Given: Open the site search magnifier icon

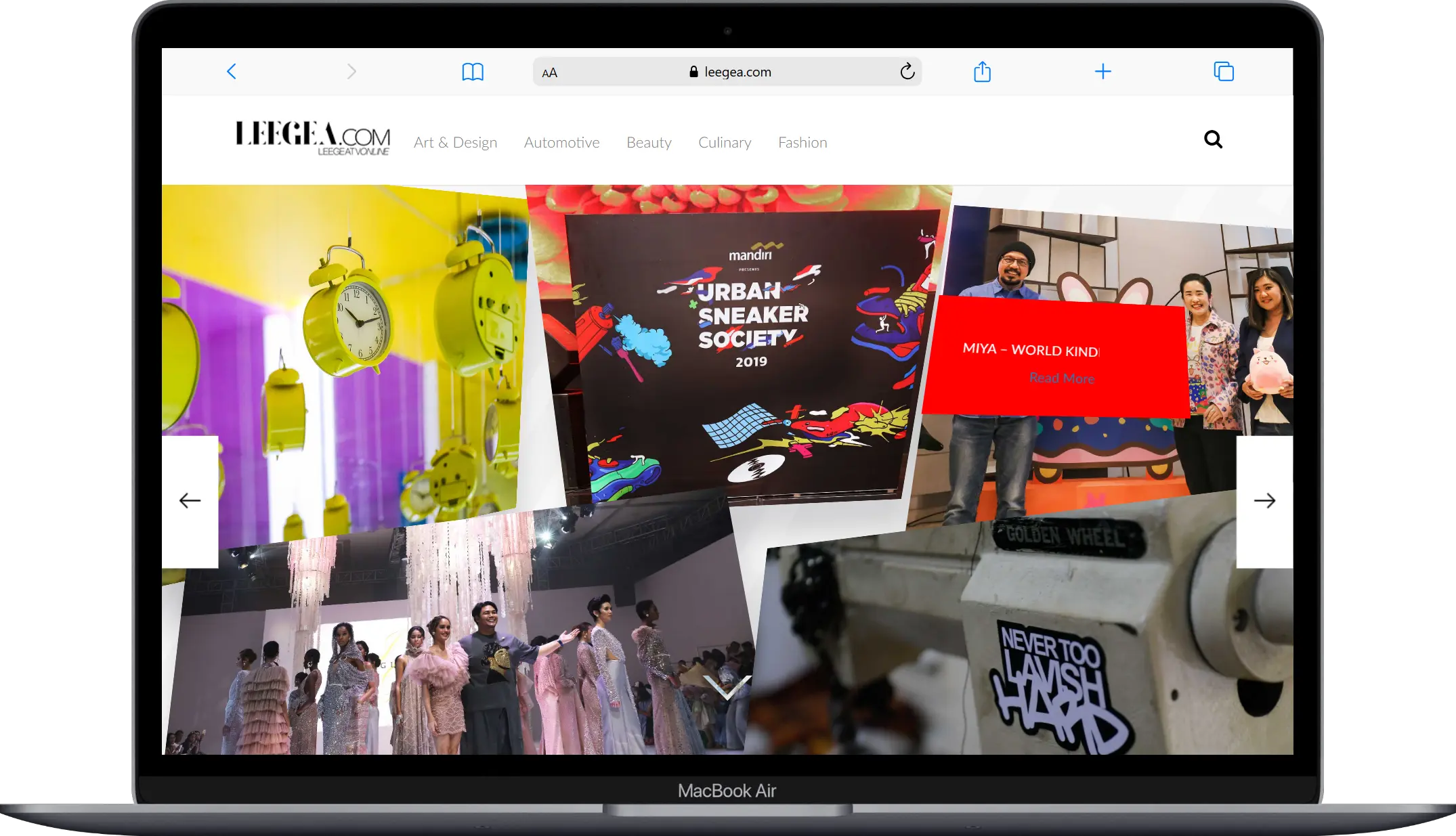Looking at the screenshot, I should (x=1213, y=139).
